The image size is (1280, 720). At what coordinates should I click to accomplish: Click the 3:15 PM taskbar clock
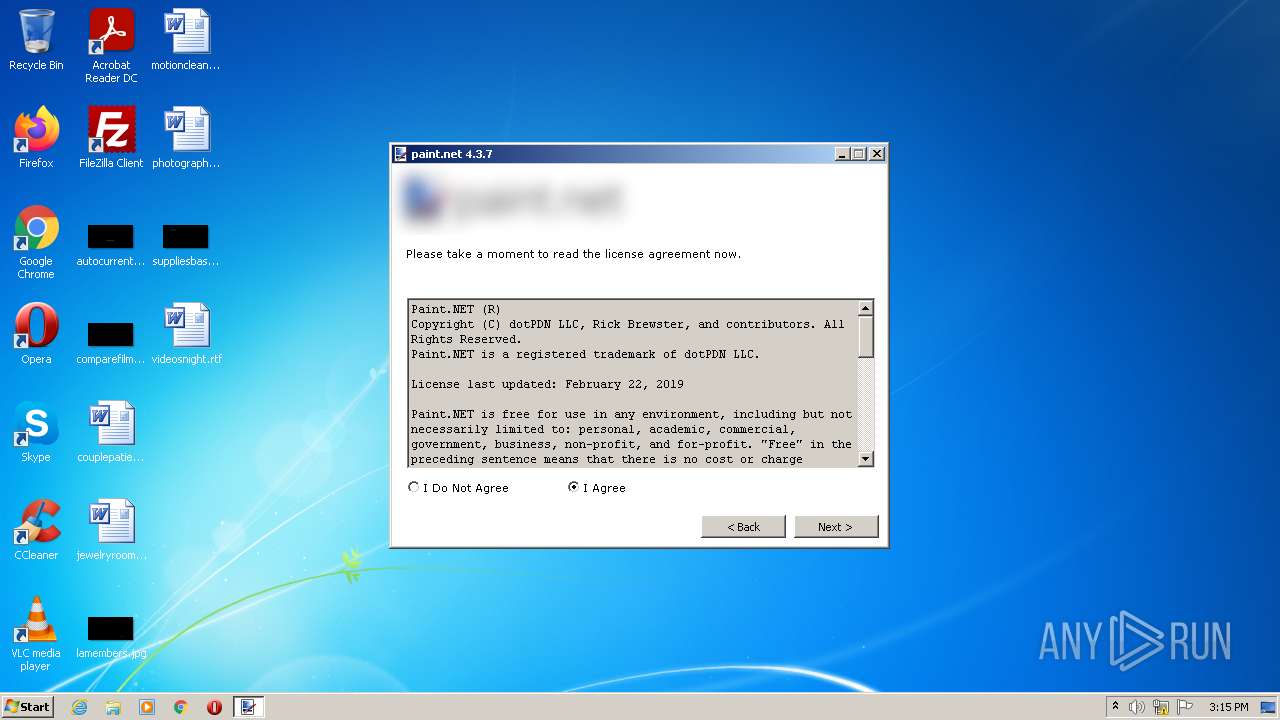click(1228, 707)
